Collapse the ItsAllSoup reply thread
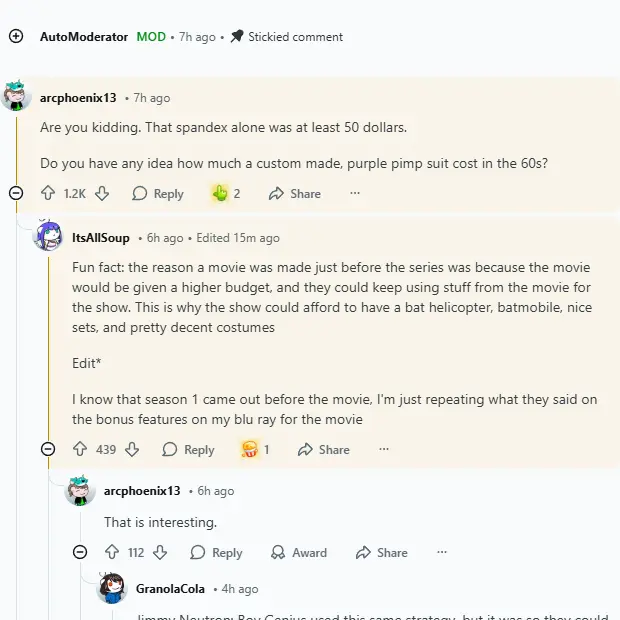 pyautogui.click(x=48, y=449)
